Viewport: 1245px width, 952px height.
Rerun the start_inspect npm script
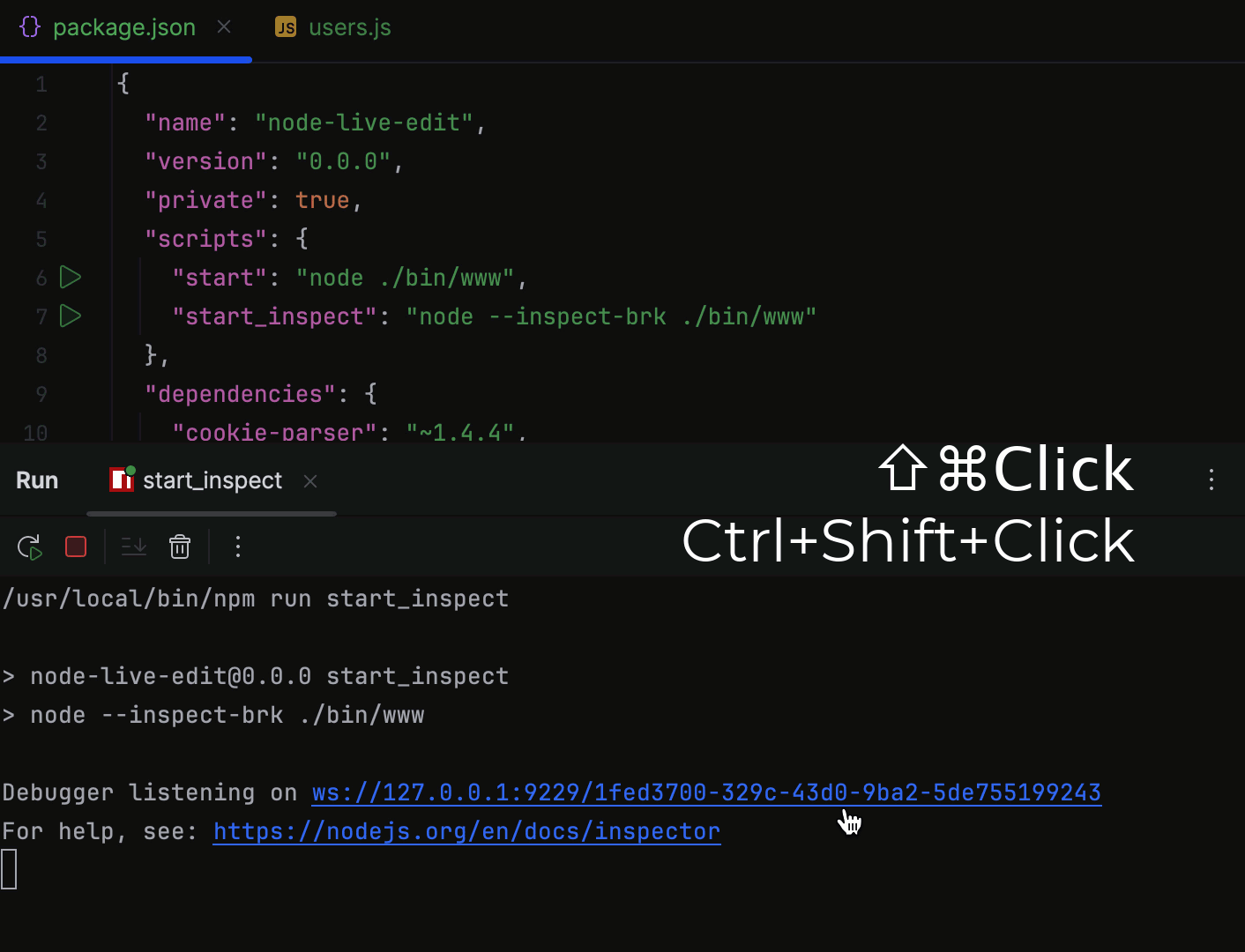coord(29,547)
